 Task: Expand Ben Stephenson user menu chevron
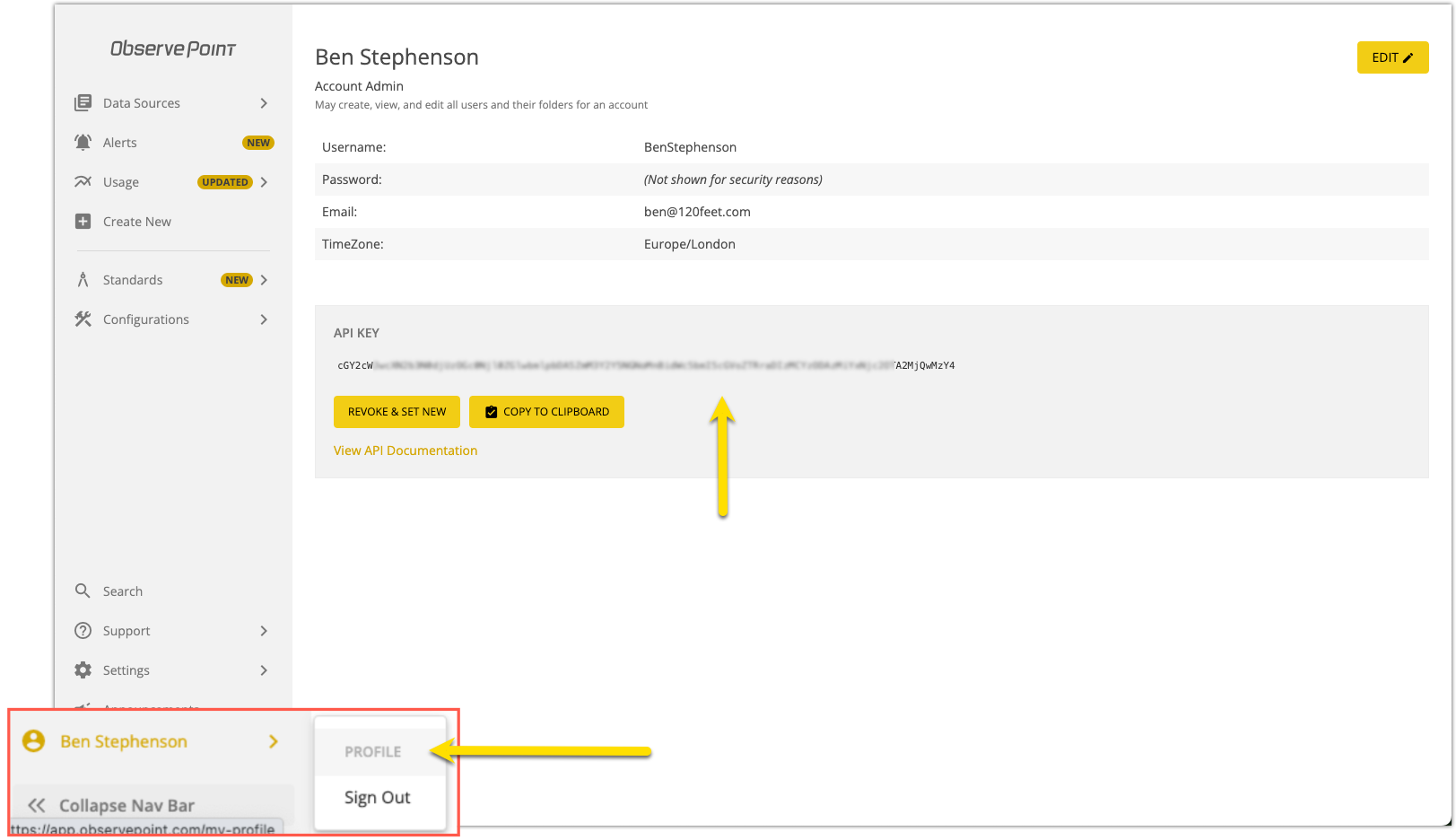click(x=274, y=741)
